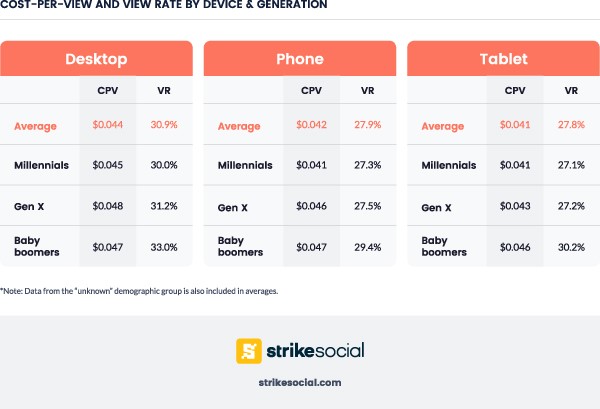Click Tablet average CPV value $0.041
The height and width of the screenshot is (409, 600).
click(515, 126)
